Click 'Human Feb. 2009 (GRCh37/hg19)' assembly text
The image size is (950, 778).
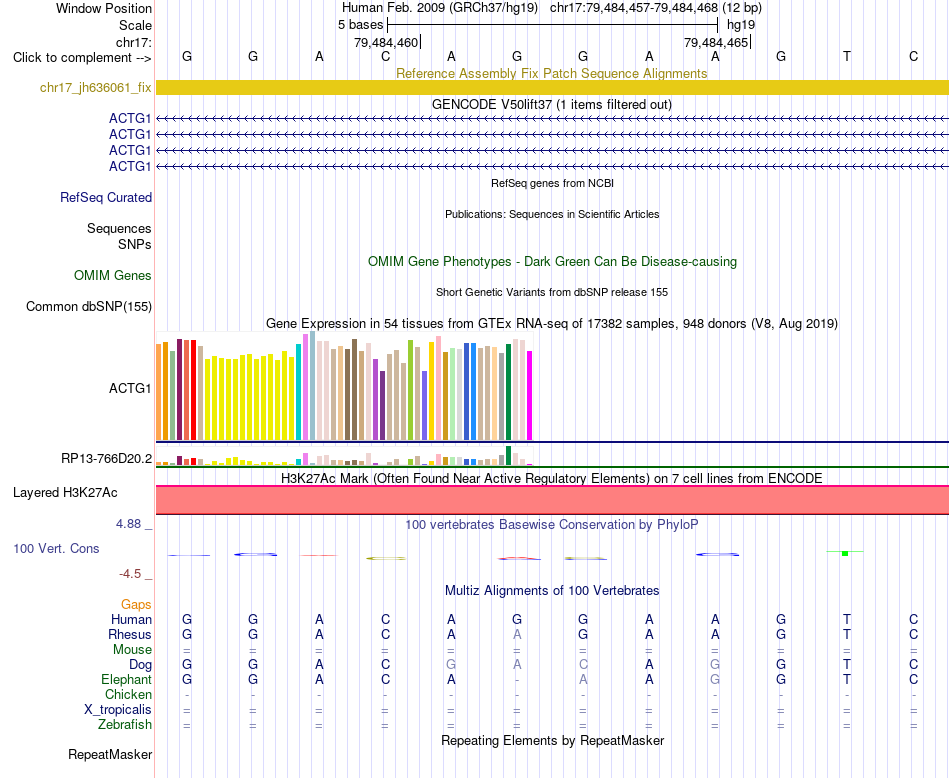coord(440,8)
